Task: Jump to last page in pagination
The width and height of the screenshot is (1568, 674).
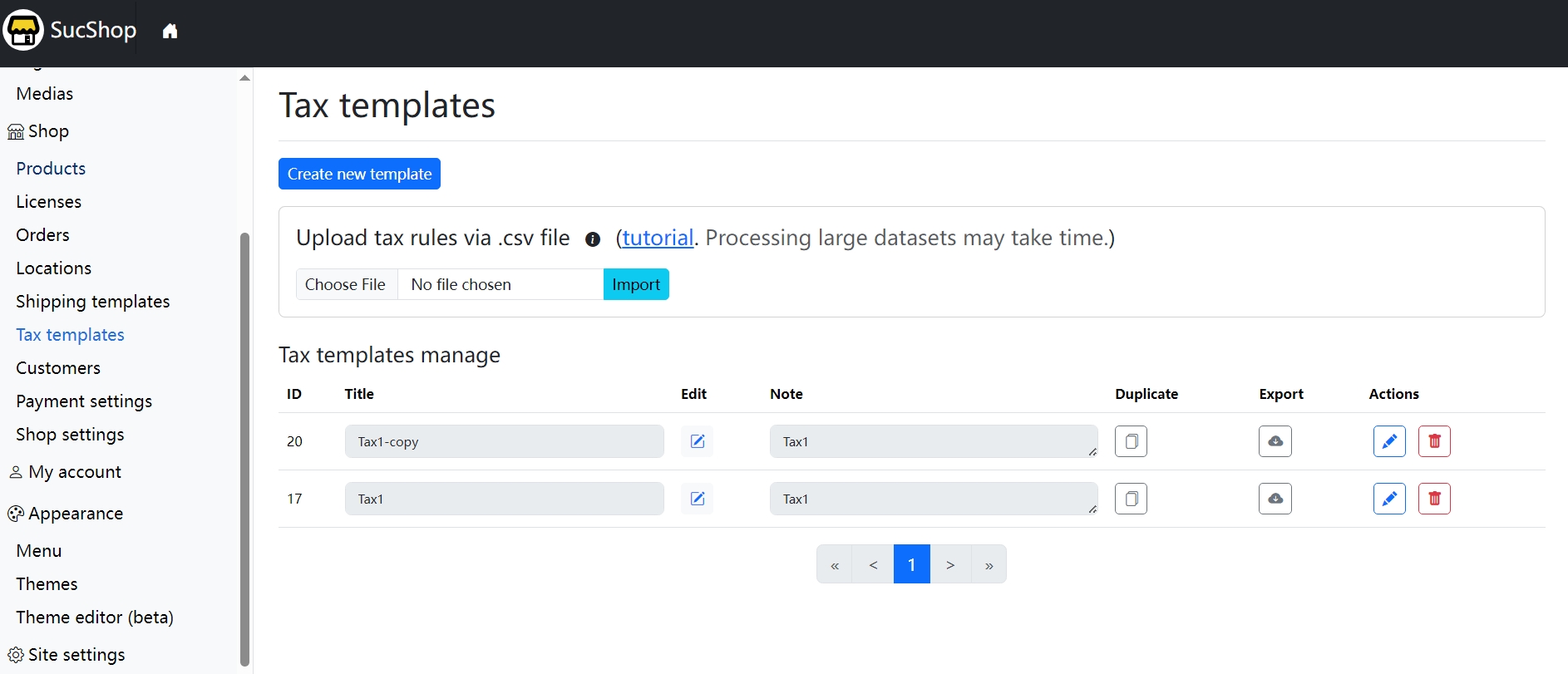Action: (x=989, y=564)
